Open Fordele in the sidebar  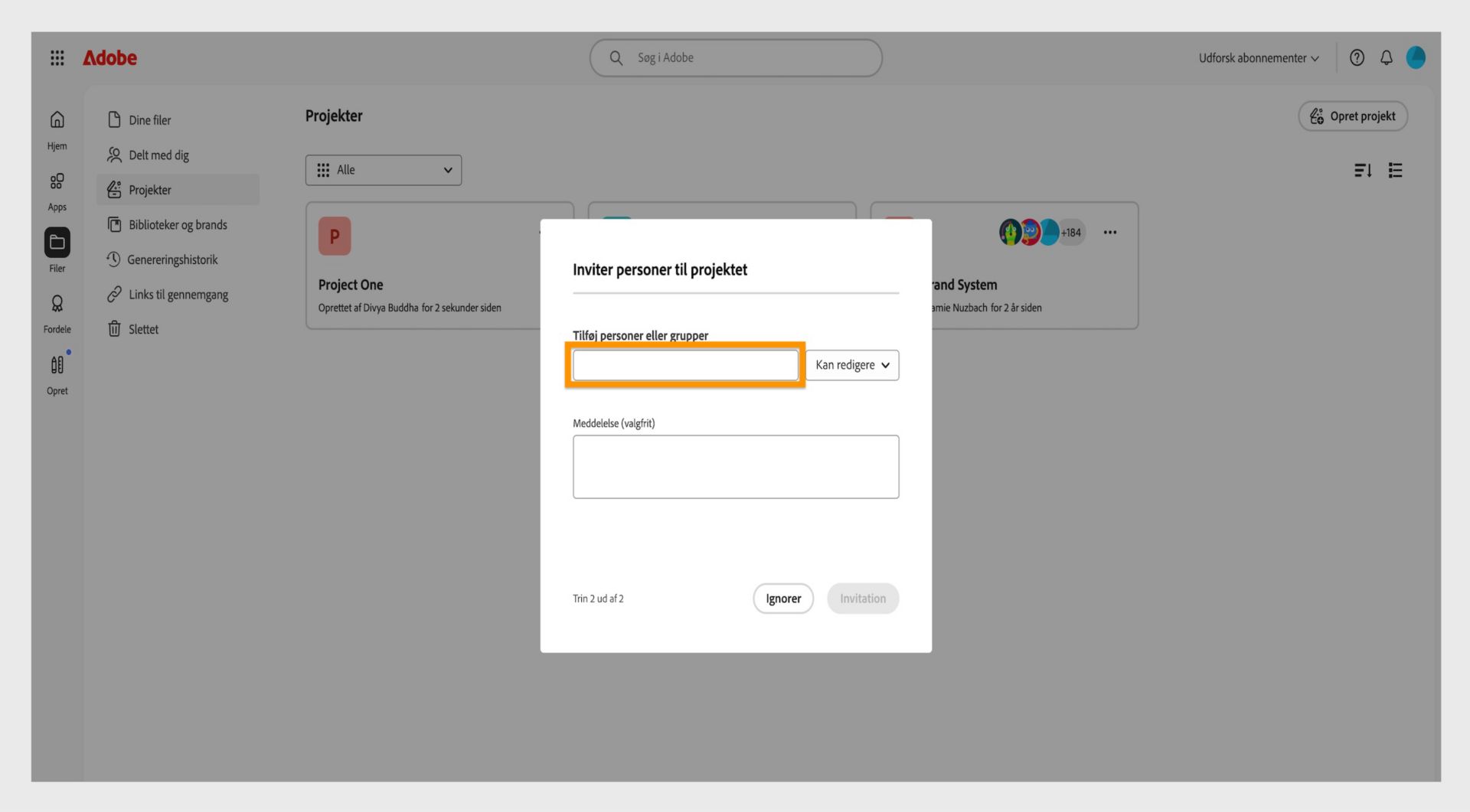[x=57, y=314]
